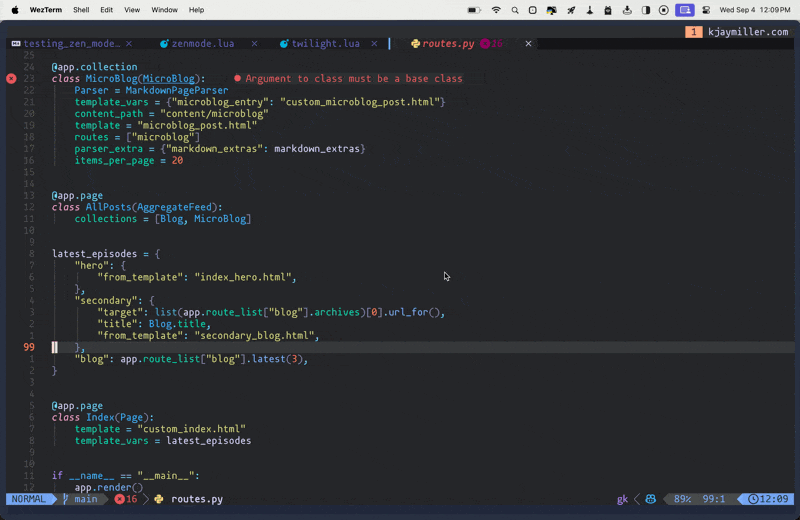Click the main branch name in statusline
Screen dimensions: 800x520
pos(86,499)
